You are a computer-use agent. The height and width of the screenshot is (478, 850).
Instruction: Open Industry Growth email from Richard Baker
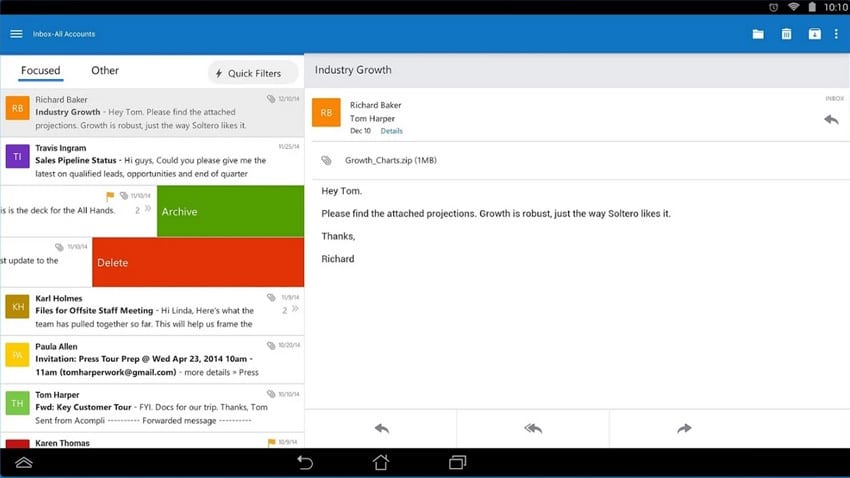[x=152, y=113]
